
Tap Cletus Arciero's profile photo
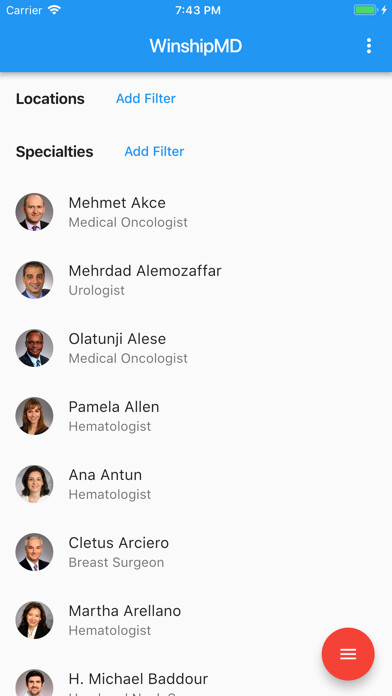point(34,552)
